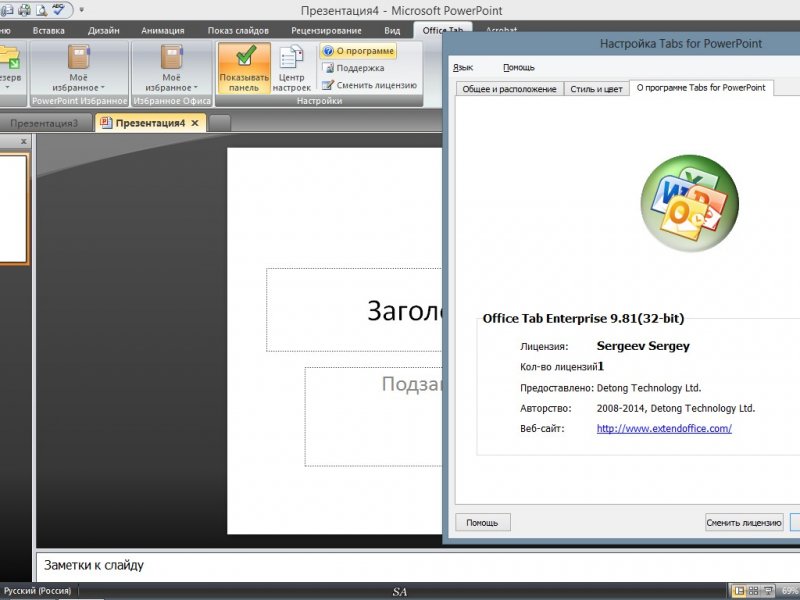The image size is (800, 600).
Task: Click Русский (Россия) language in status bar
Action: [37, 591]
